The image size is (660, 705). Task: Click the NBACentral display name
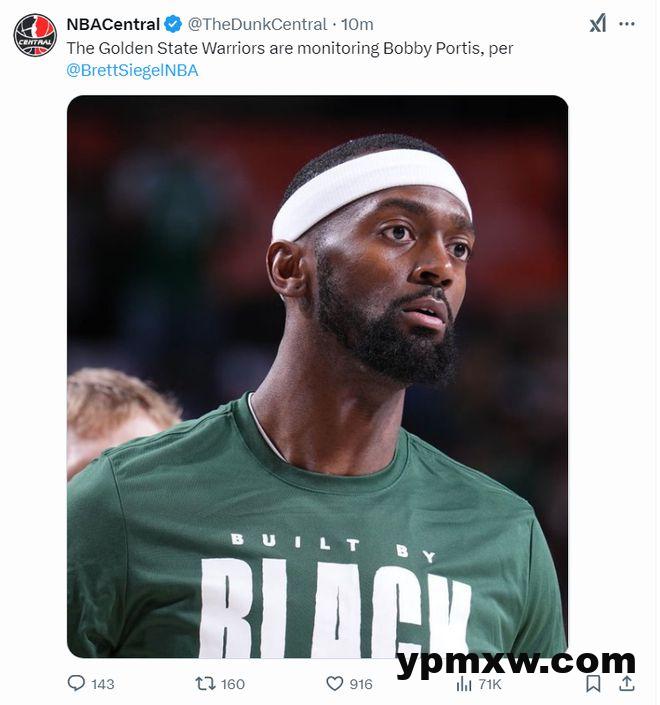point(113,24)
